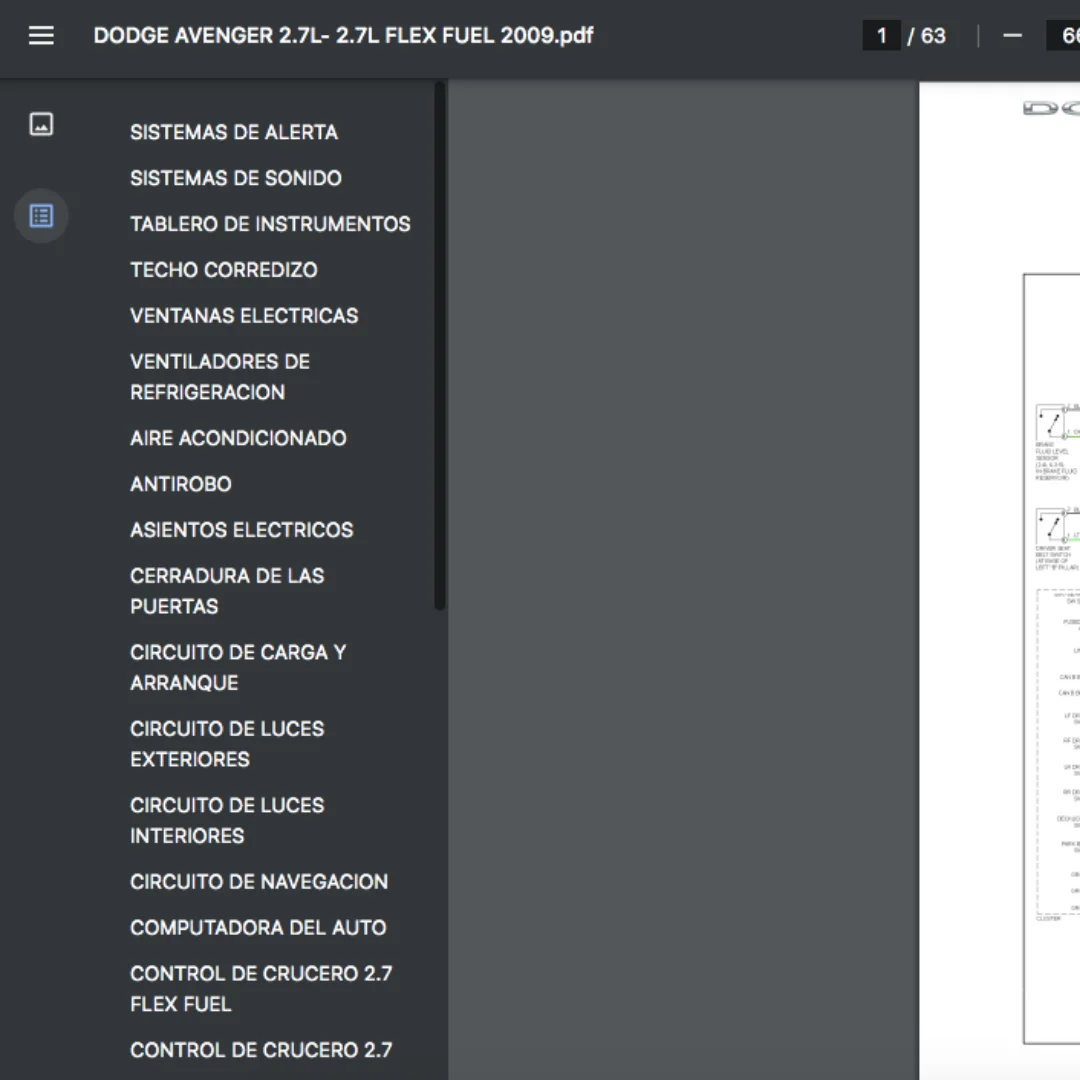
Task: Zoom out with the minus icon
Action: click(x=1012, y=35)
